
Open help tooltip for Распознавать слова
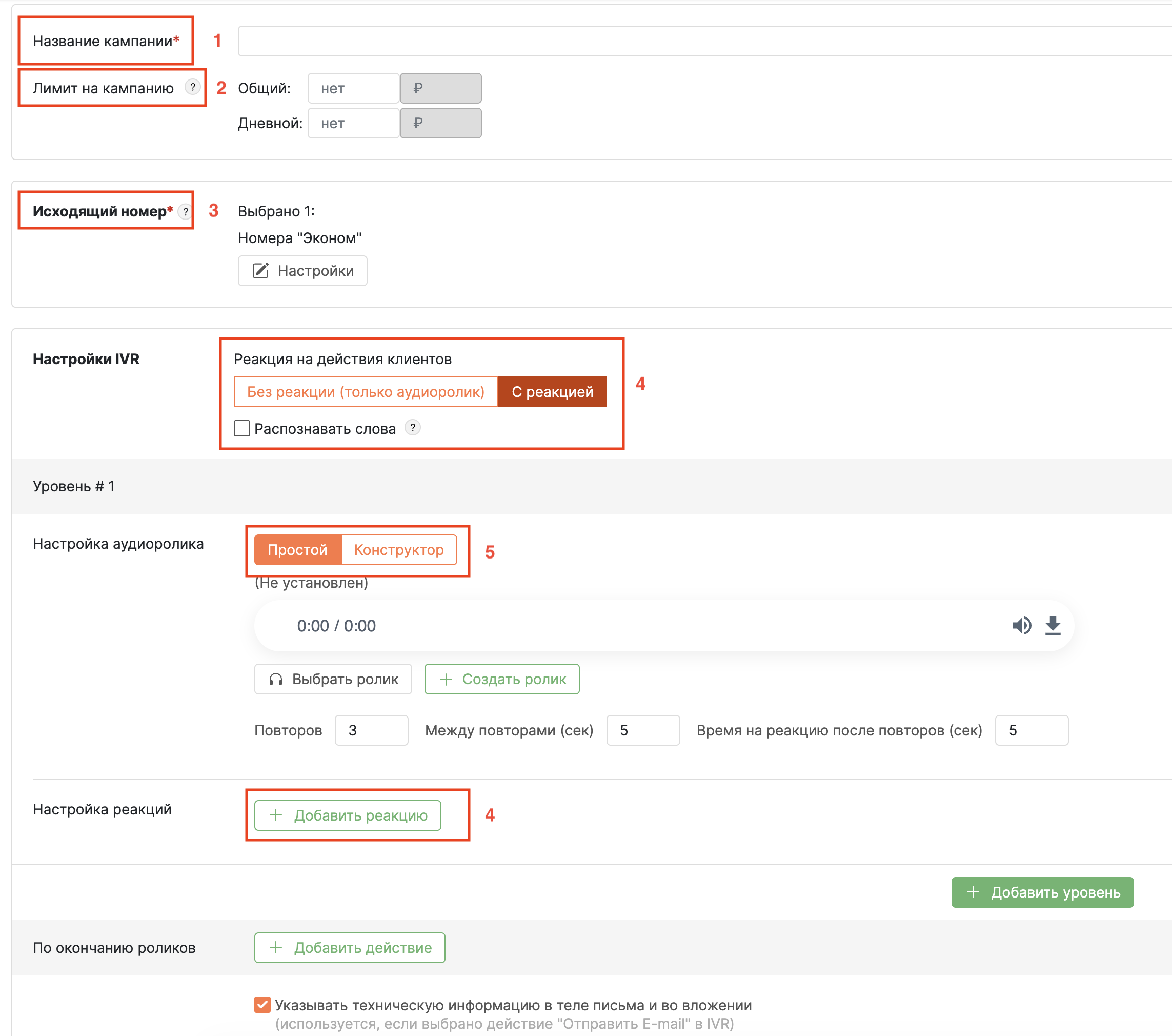pyautogui.click(x=412, y=428)
